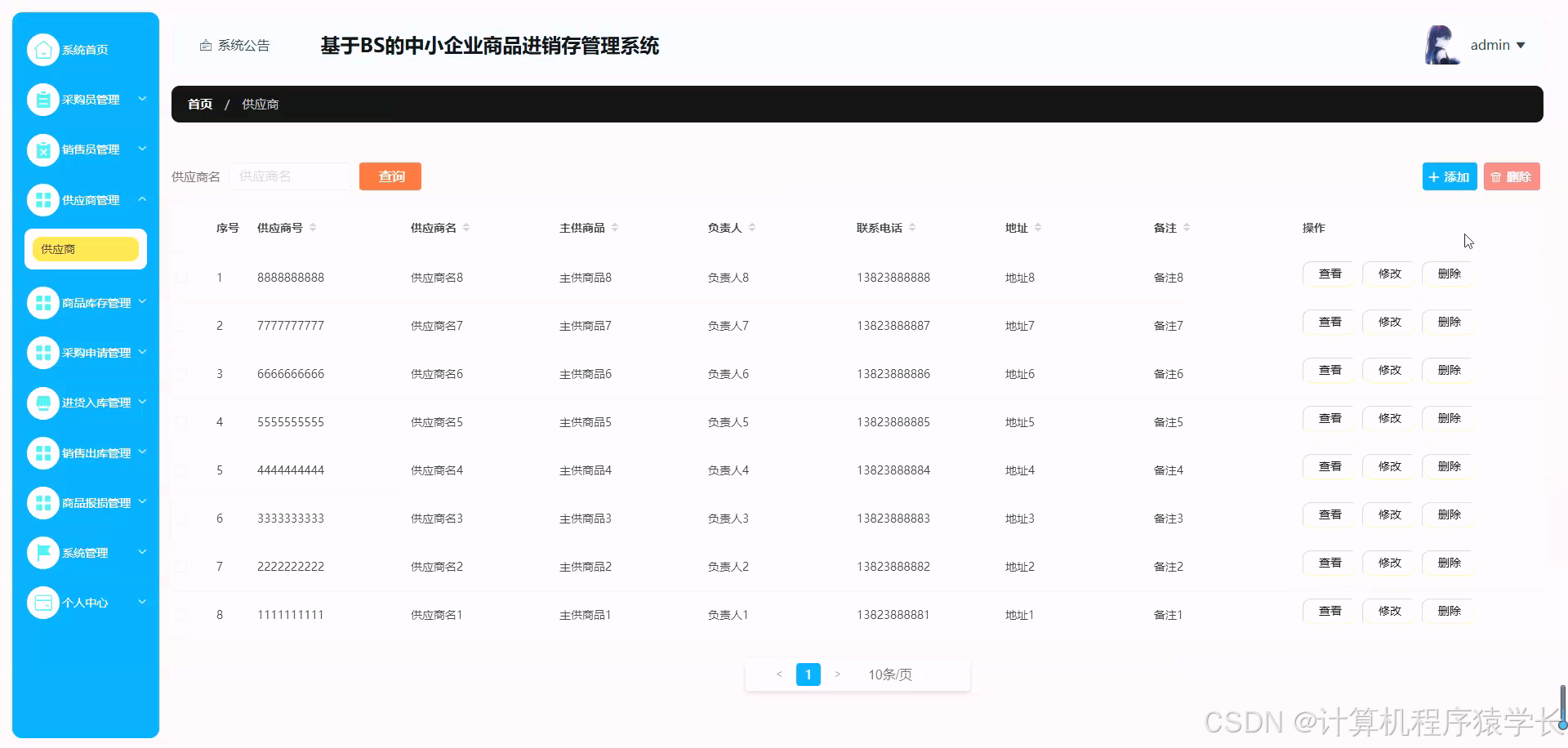
Task: Open the admin account dropdown
Action: 1498,45
